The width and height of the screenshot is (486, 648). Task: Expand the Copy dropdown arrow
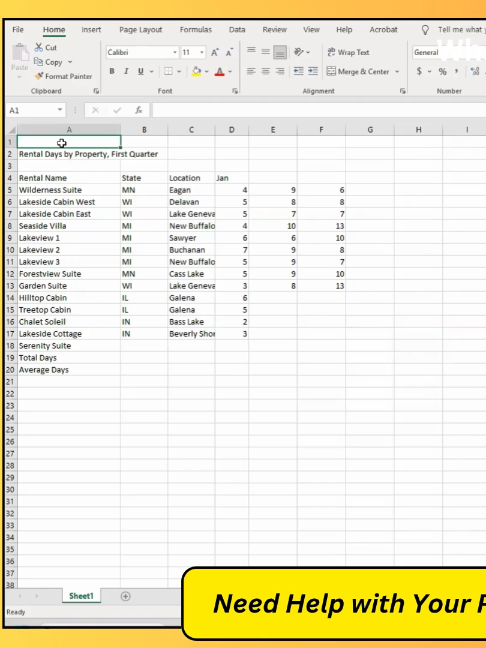coord(70,62)
